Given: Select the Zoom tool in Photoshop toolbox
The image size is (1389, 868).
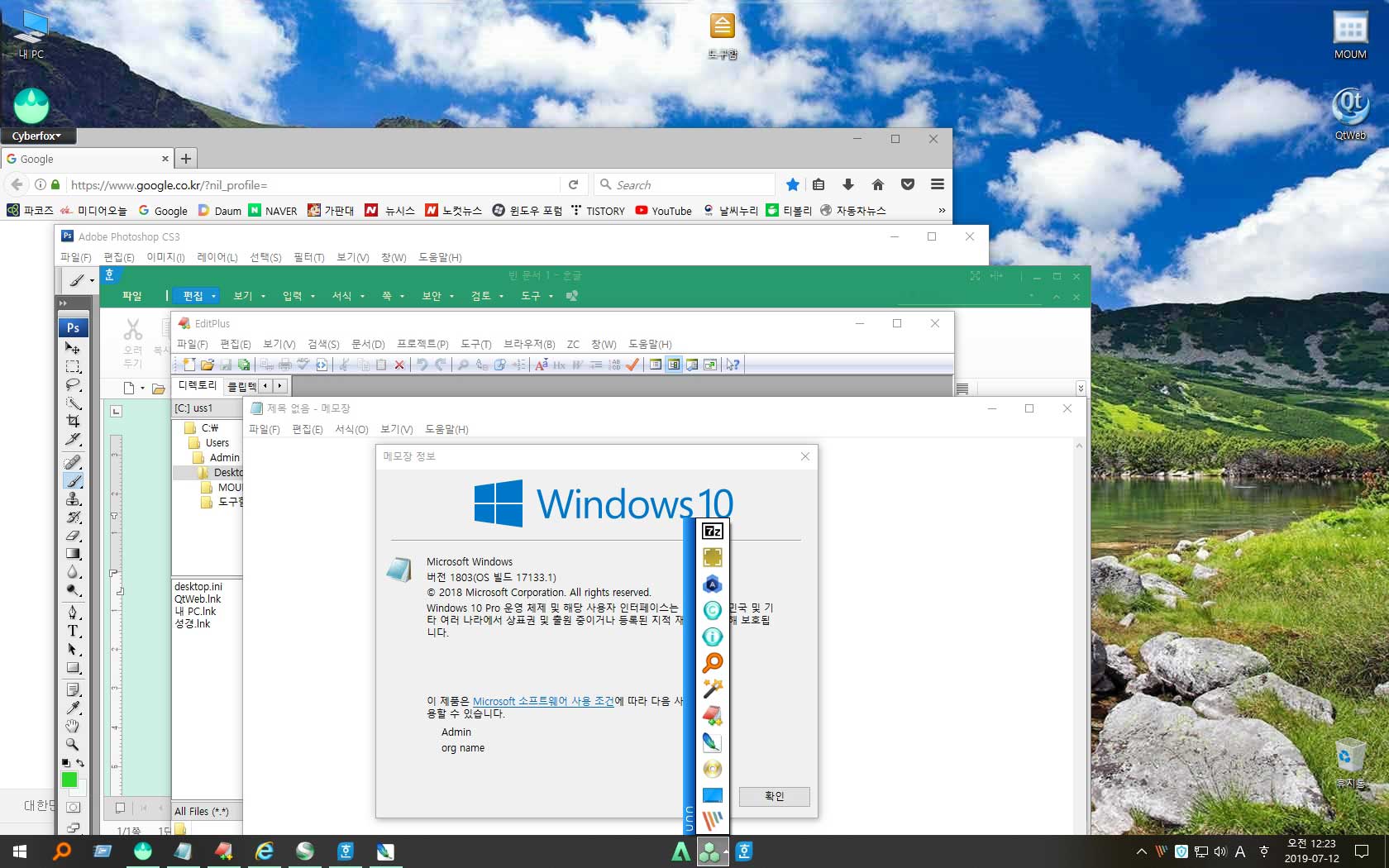Looking at the screenshot, I should coord(73,744).
